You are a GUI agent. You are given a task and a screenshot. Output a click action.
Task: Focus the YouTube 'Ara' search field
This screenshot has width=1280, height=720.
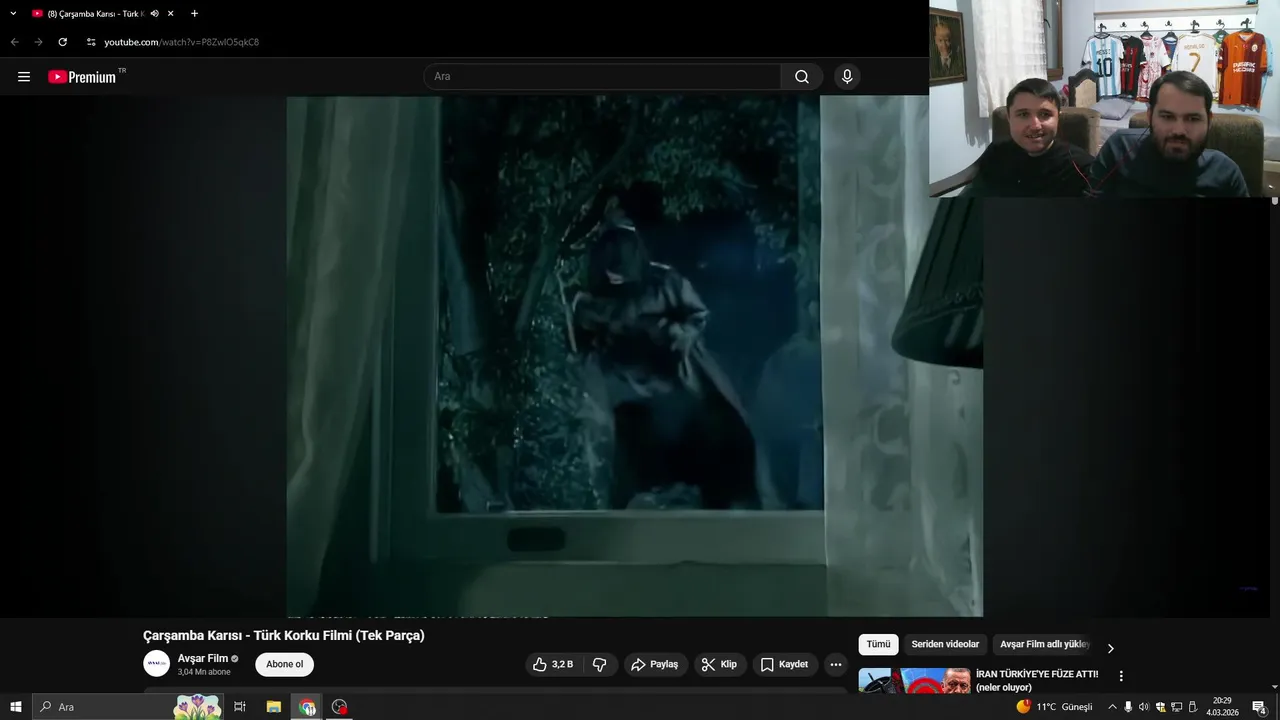pos(603,77)
